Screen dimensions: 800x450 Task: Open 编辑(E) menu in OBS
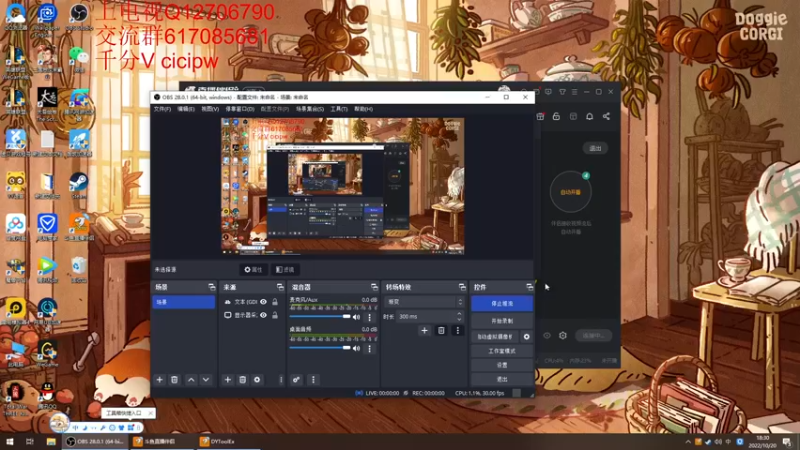(186, 109)
